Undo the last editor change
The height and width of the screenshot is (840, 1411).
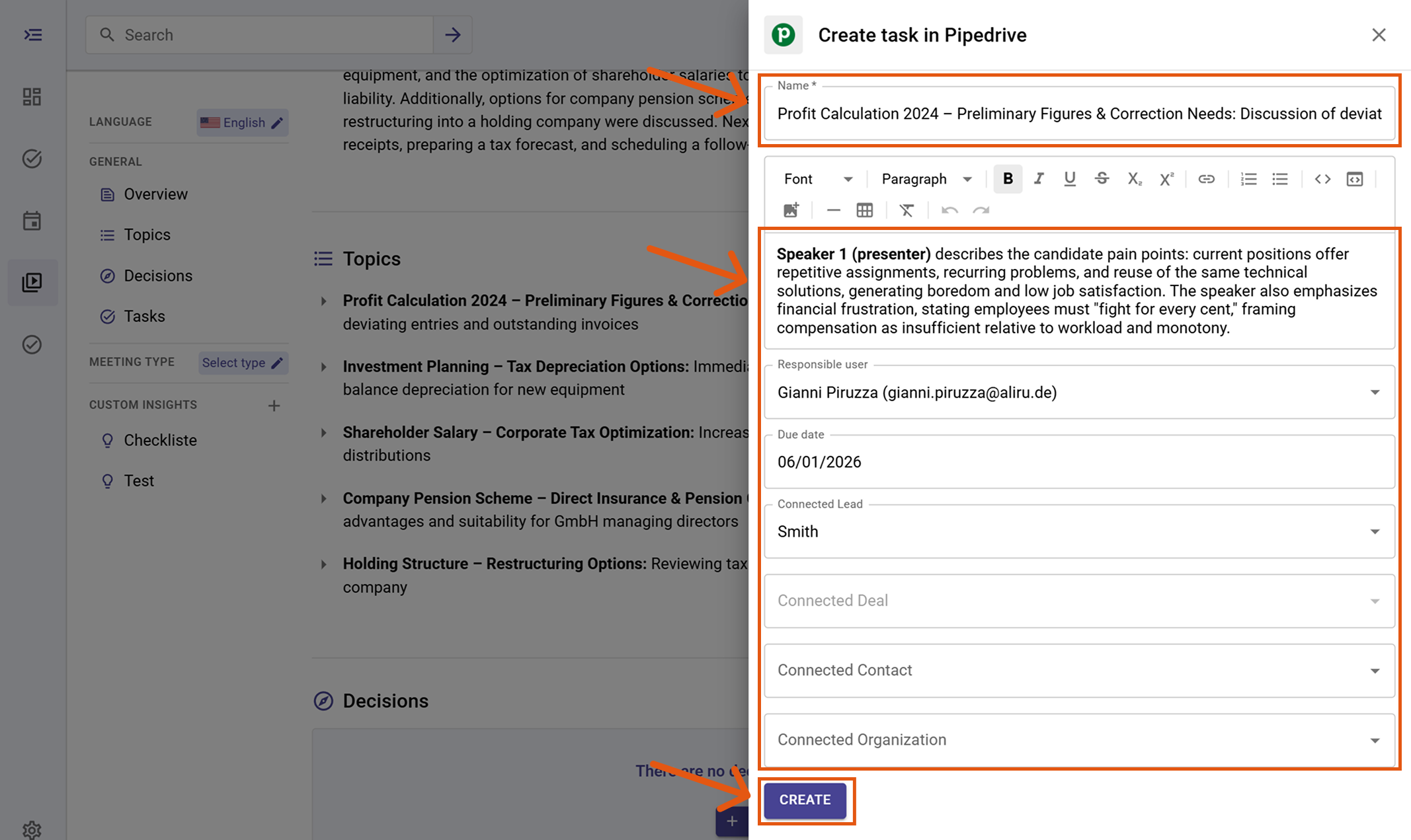click(x=949, y=210)
